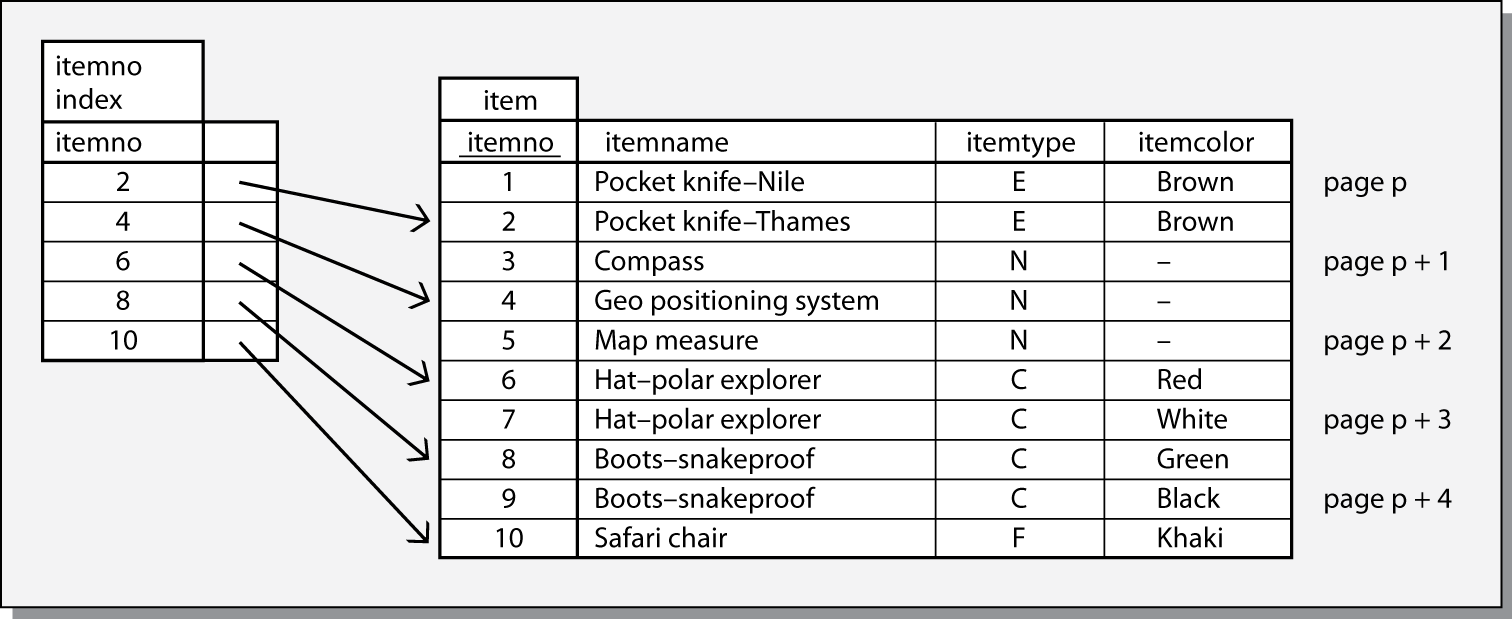Click the itemtype column header
This screenshot has height=619, width=1512.
(1020, 143)
